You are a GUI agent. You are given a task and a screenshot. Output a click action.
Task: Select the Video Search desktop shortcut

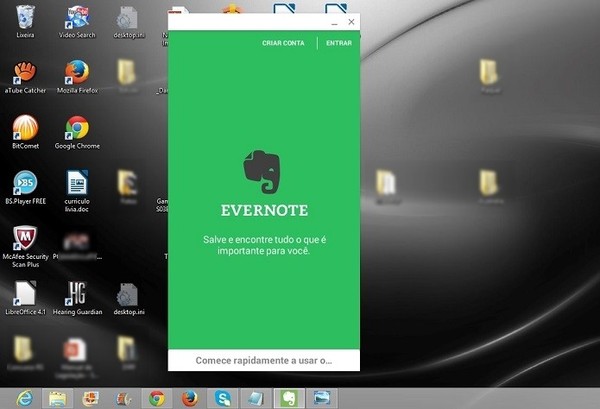click(77, 21)
